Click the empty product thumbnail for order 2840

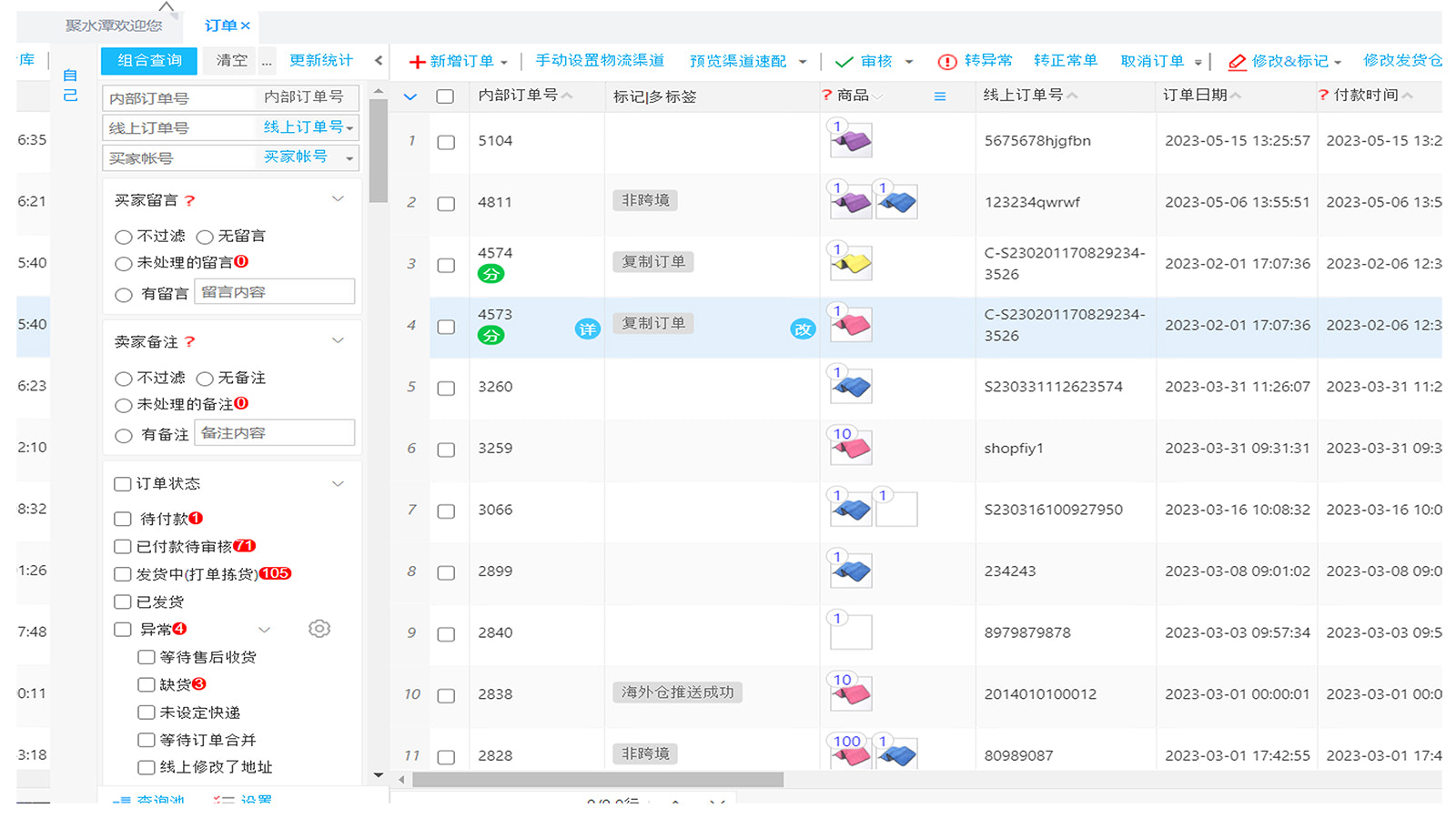tap(852, 632)
